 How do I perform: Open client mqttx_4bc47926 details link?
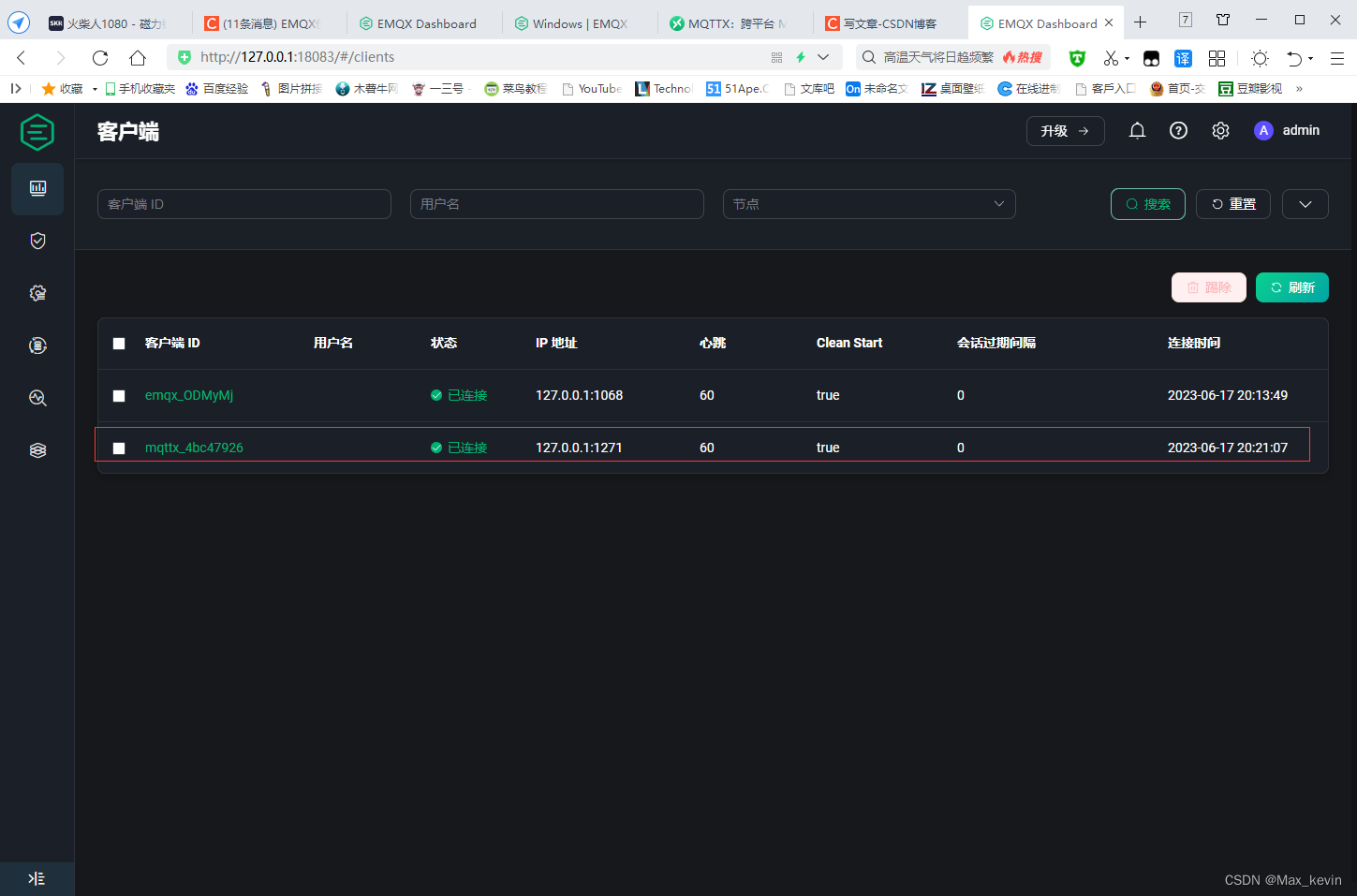[194, 448]
